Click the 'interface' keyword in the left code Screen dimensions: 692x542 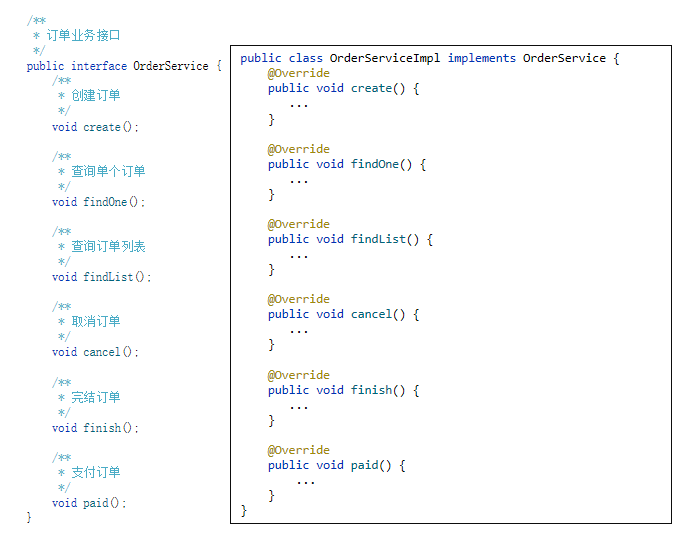click(99, 66)
